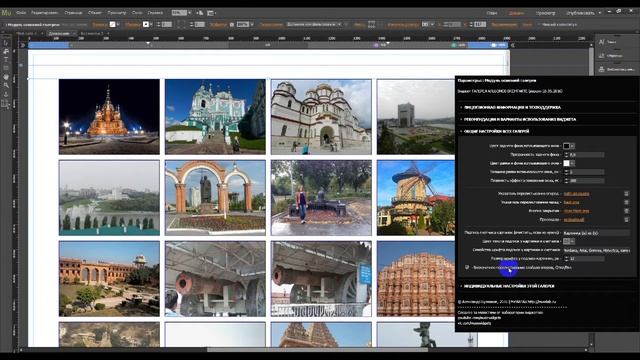Select the night-lit cathedral thumbnail
The height and width of the screenshot is (360, 640).
pos(109,117)
